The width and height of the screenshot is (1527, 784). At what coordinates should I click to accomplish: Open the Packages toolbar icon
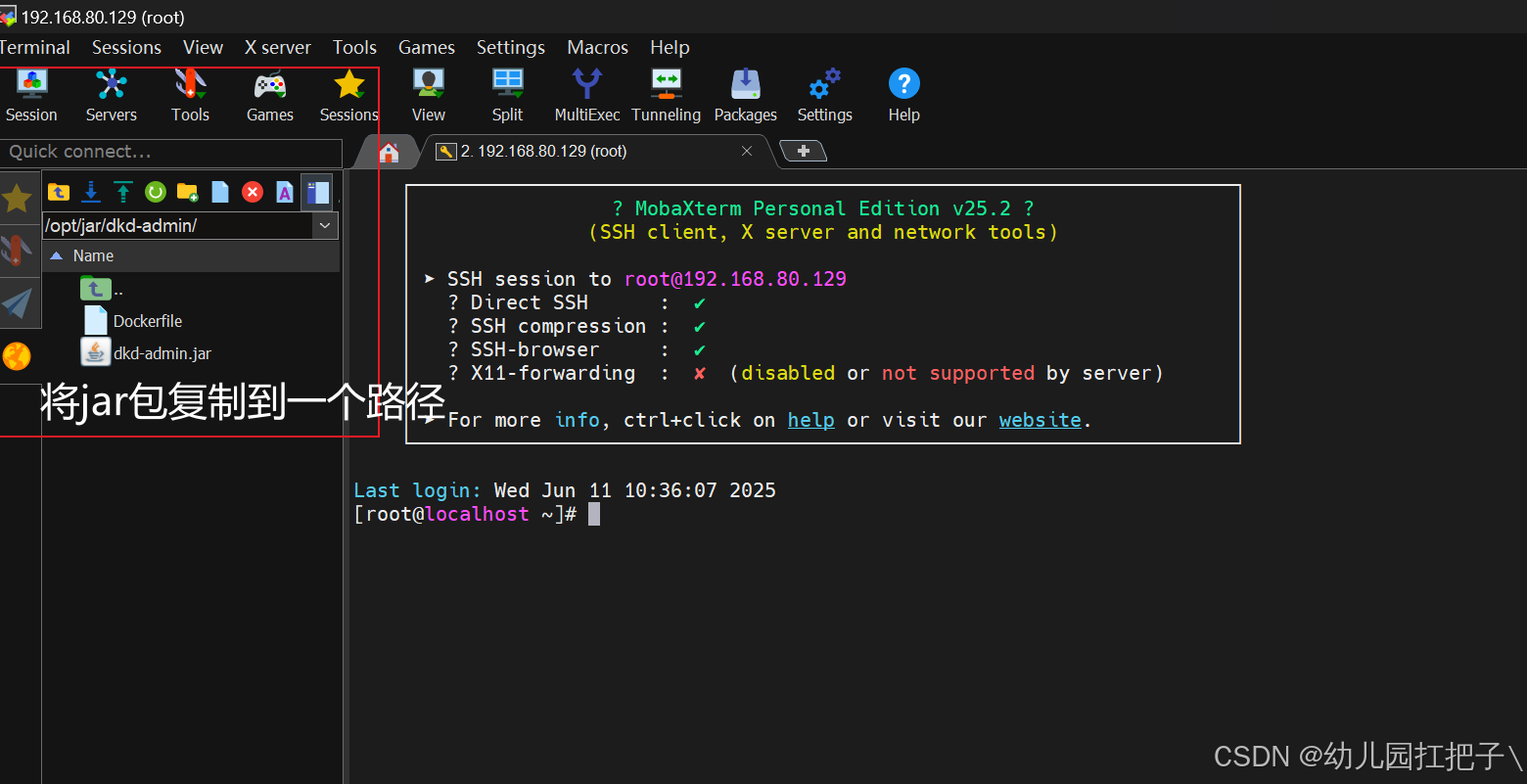(x=746, y=96)
